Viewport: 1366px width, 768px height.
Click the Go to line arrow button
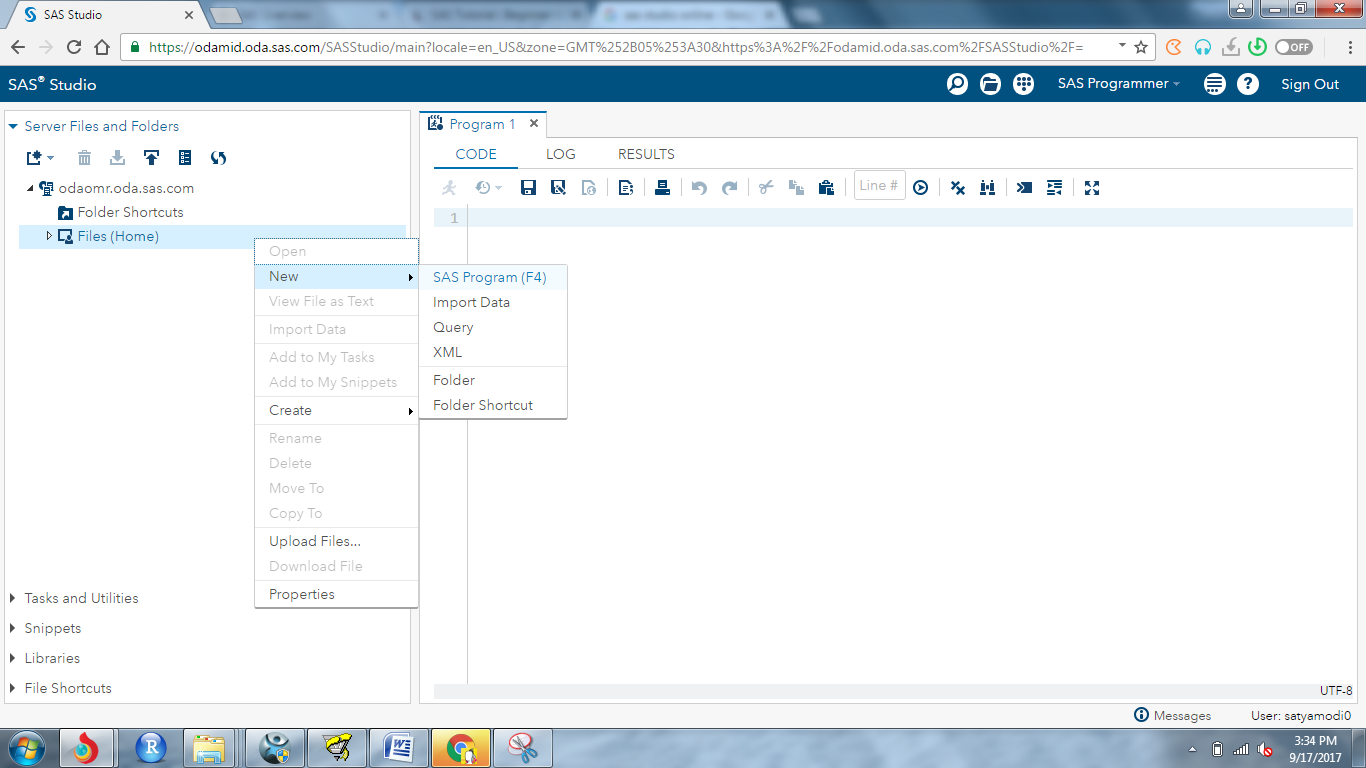tap(921, 187)
